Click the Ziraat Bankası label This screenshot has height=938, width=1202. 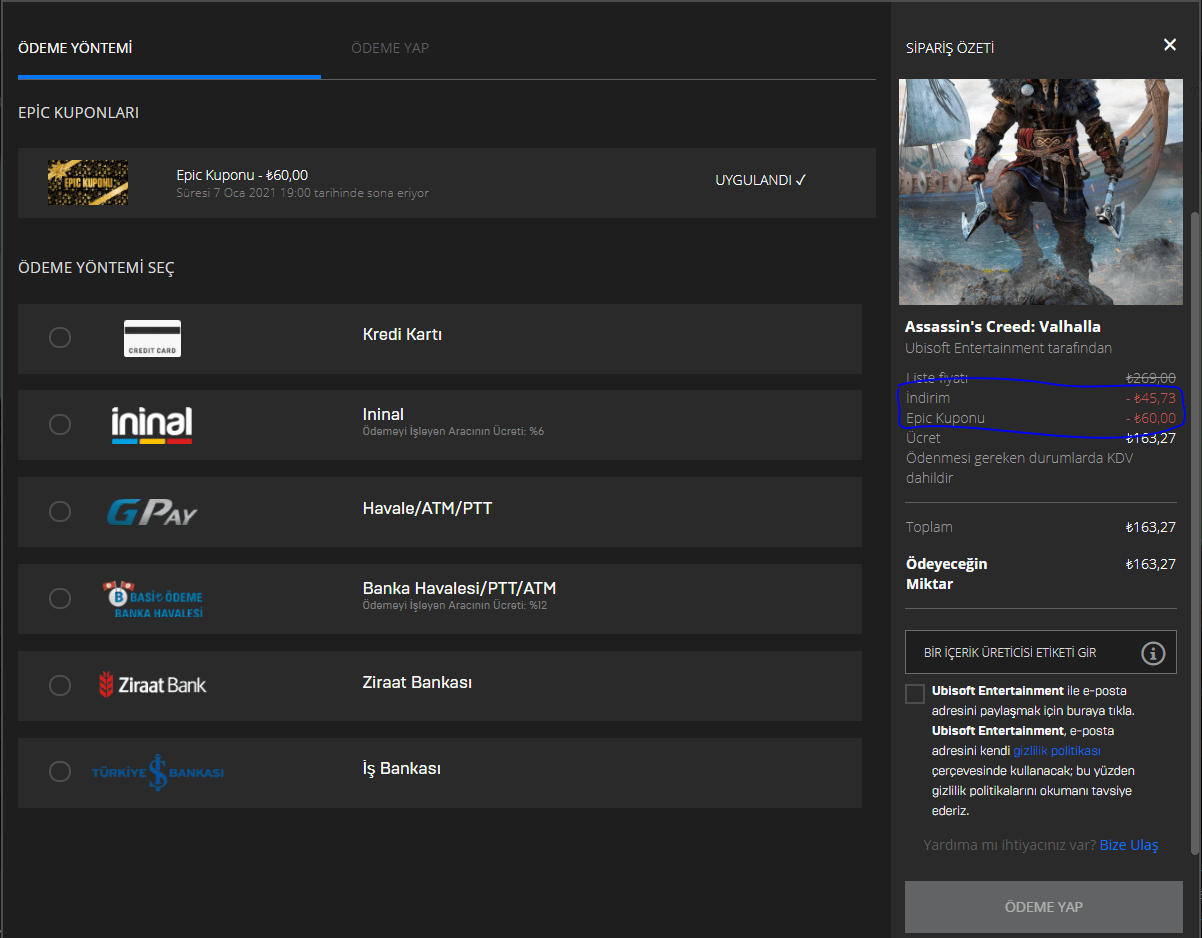point(417,683)
